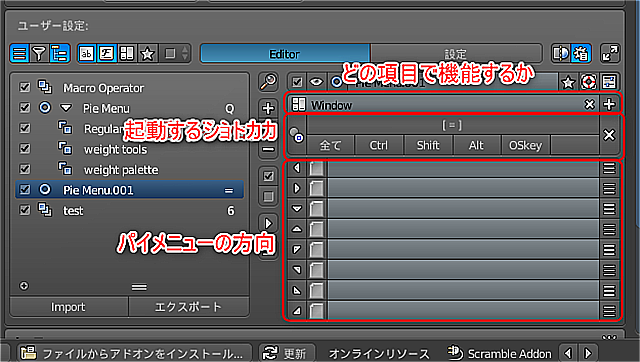Open the 設定 tab
640x362 pixels.
(456, 54)
